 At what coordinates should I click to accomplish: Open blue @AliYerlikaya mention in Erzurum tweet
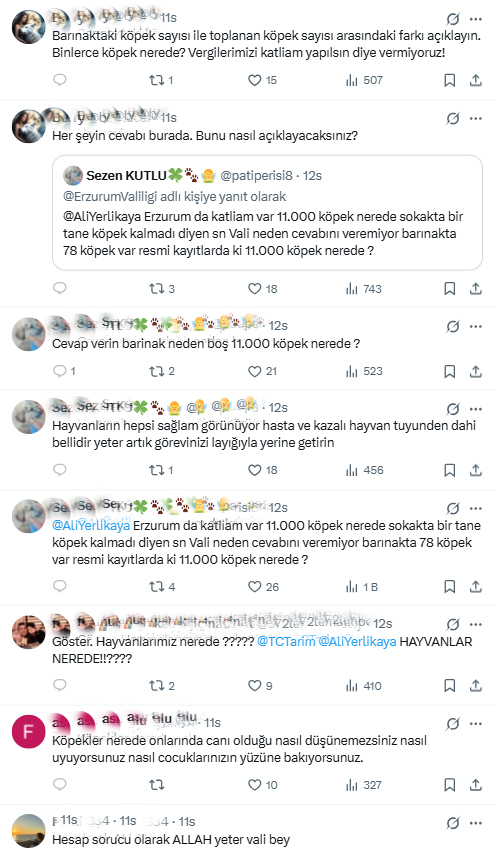tap(91, 526)
